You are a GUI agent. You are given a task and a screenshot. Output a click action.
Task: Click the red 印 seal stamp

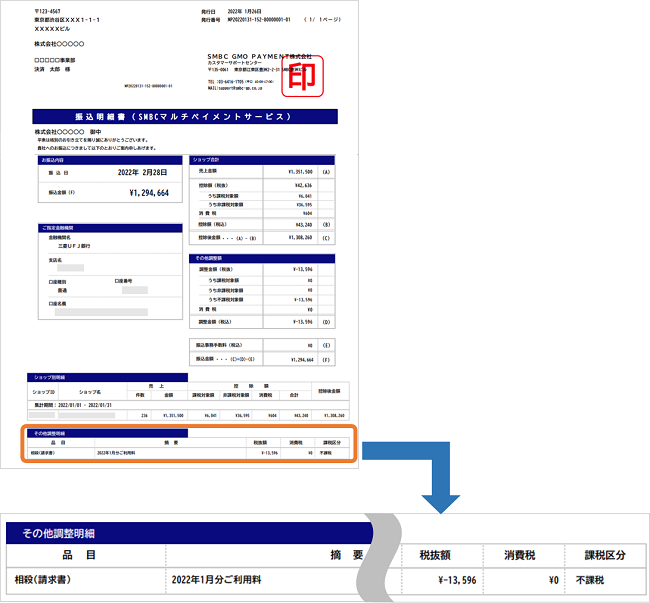pos(303,76)
